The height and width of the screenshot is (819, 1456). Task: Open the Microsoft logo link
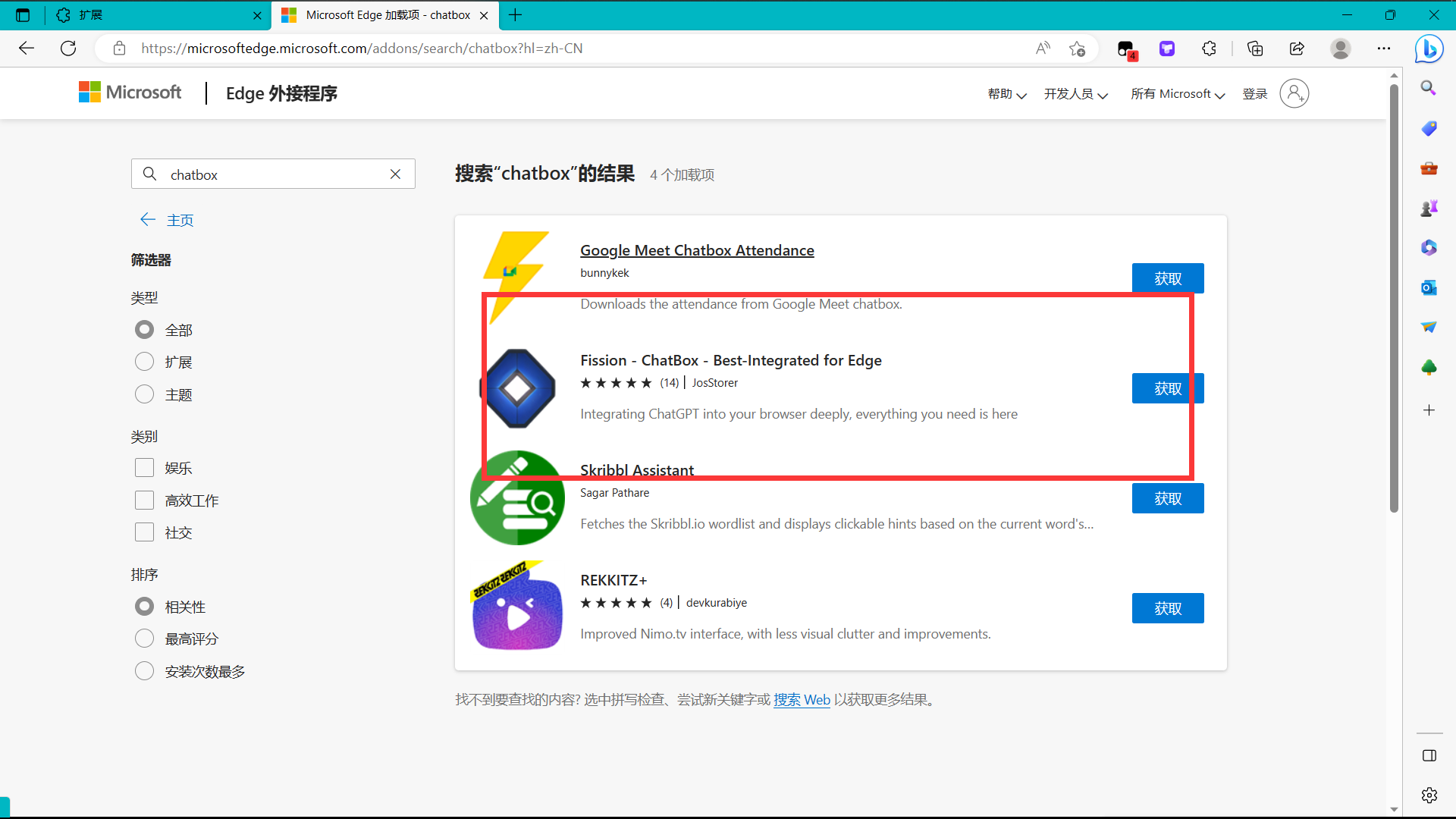tap(130, 93)
